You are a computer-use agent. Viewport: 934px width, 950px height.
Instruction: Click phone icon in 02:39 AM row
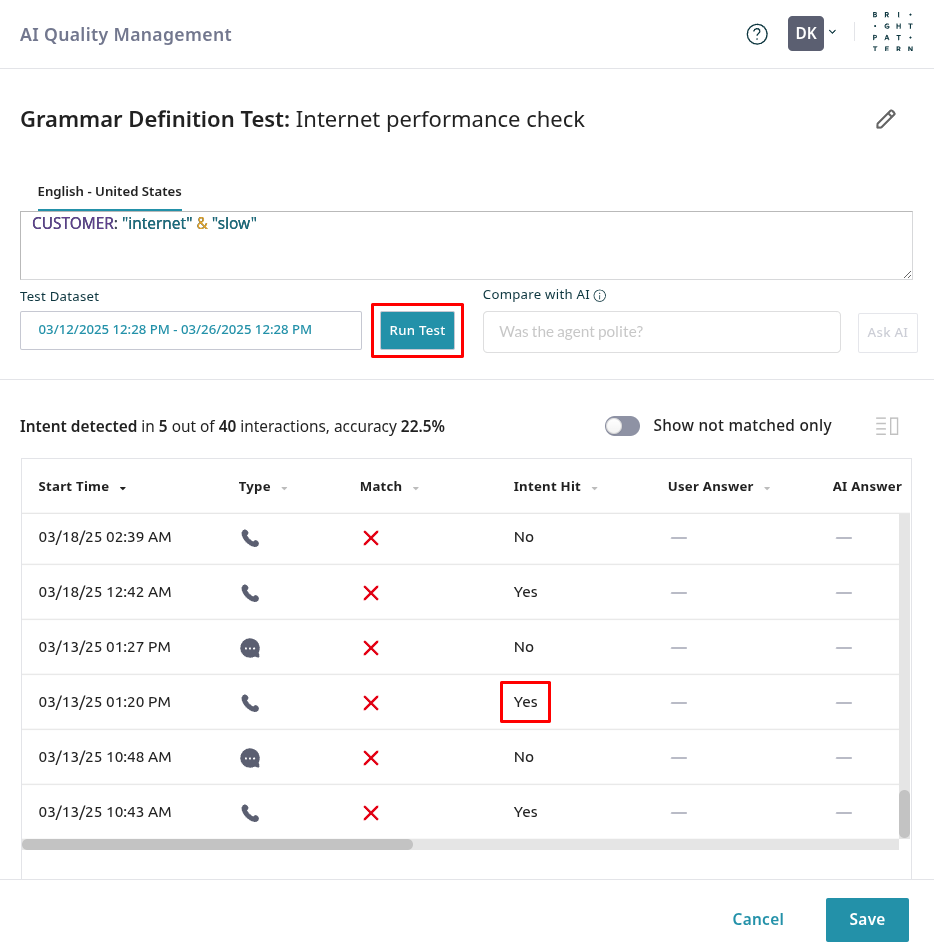click(x=250, y=538)
